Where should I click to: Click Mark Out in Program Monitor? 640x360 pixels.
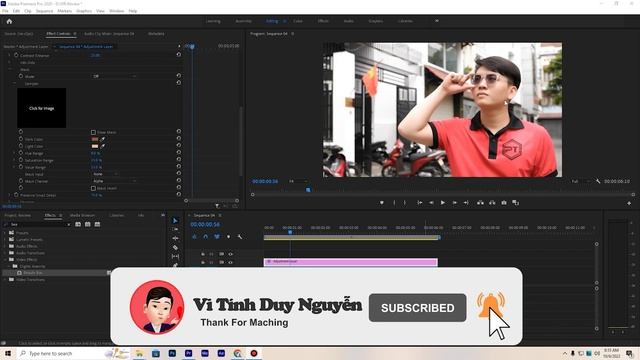point(404,202)
